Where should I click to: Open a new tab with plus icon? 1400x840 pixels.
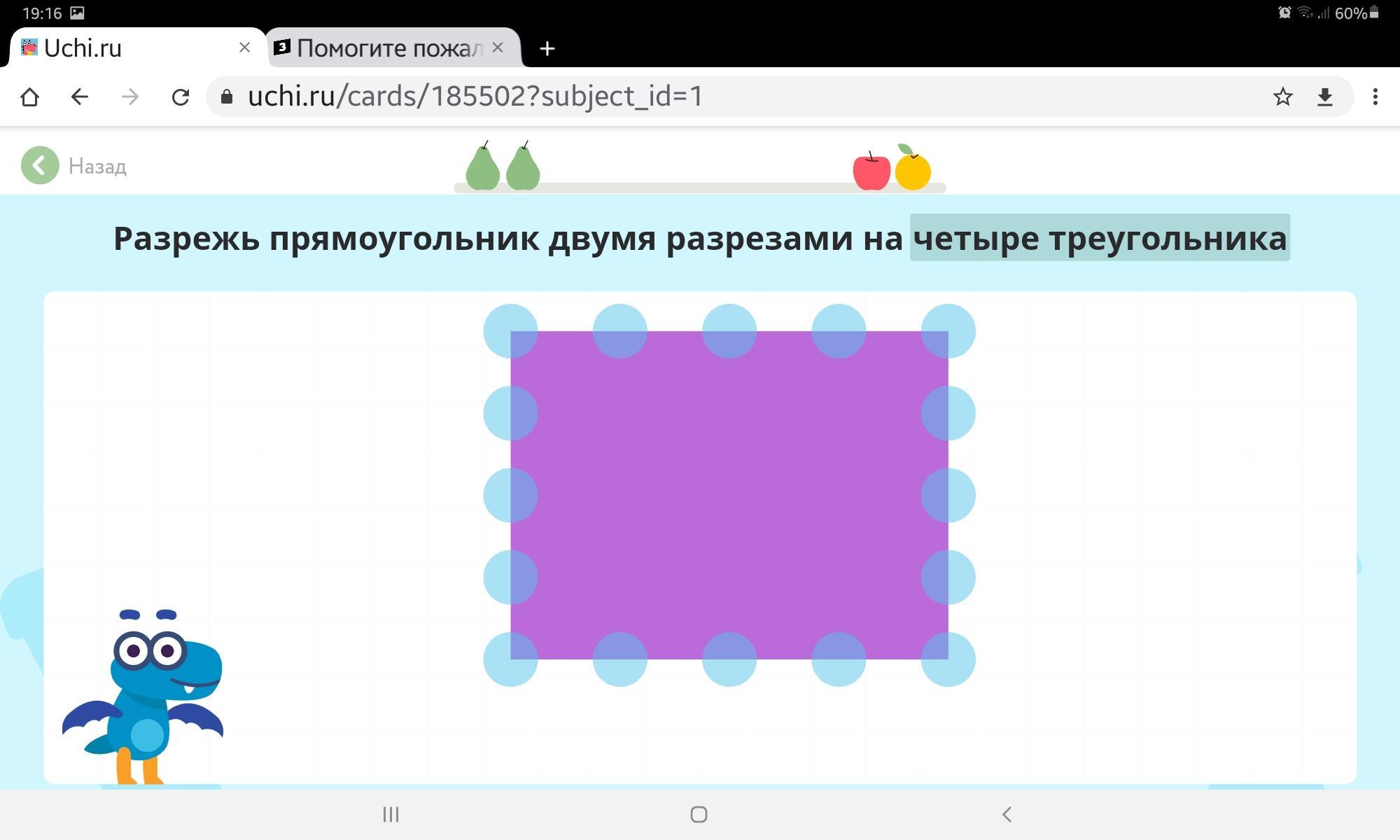[x=547, y=48]
